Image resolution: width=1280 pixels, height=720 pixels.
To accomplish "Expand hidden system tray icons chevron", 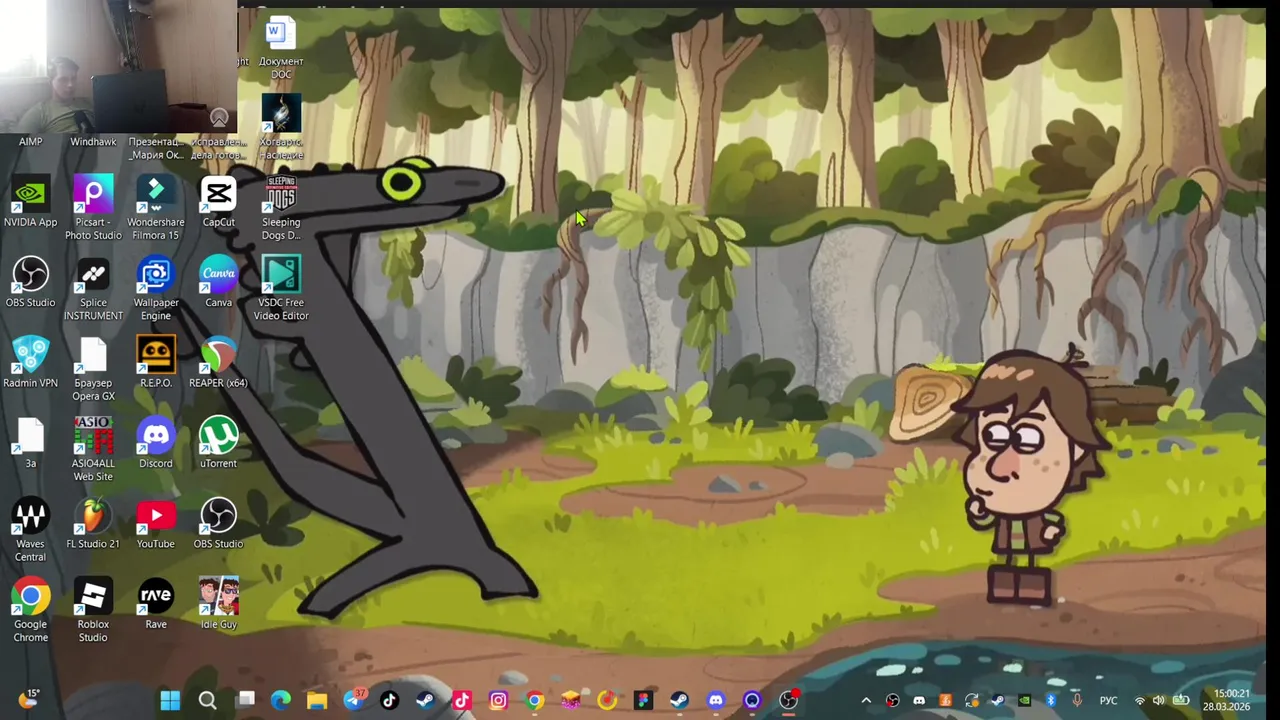I will [x=866, y=700].
